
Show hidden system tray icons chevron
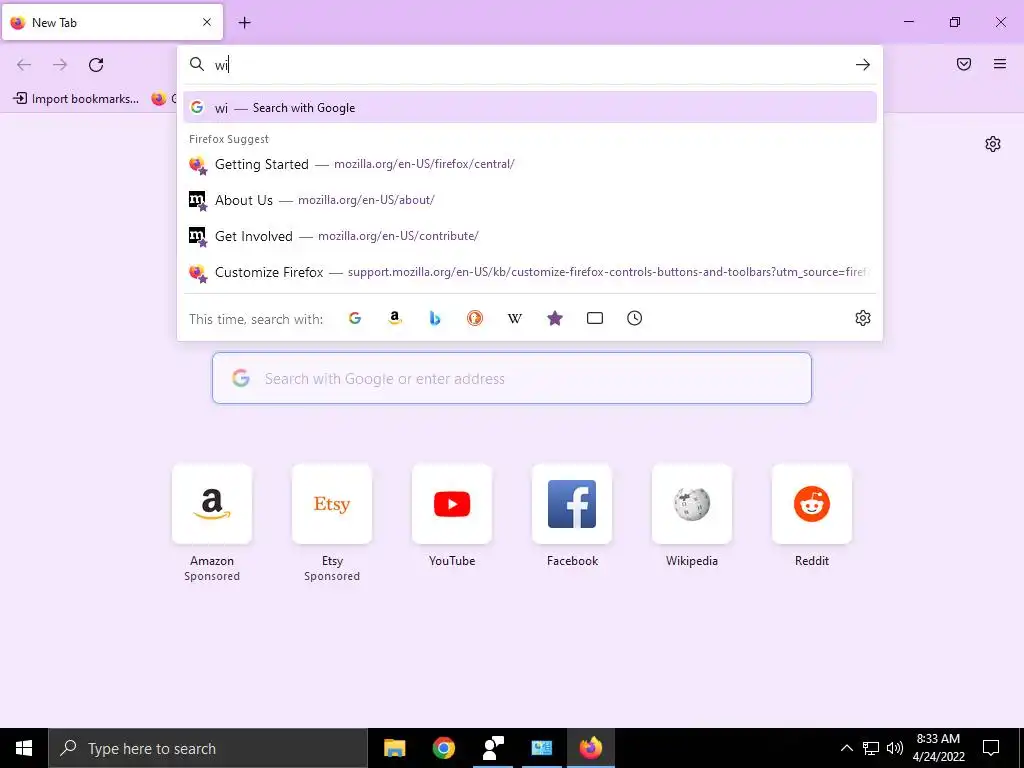pyautogui.click(x=846, y=748)
